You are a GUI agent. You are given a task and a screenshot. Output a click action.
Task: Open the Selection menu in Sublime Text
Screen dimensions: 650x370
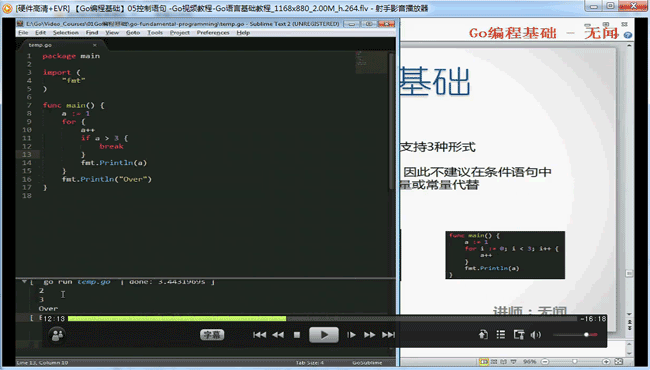[65, 32]
